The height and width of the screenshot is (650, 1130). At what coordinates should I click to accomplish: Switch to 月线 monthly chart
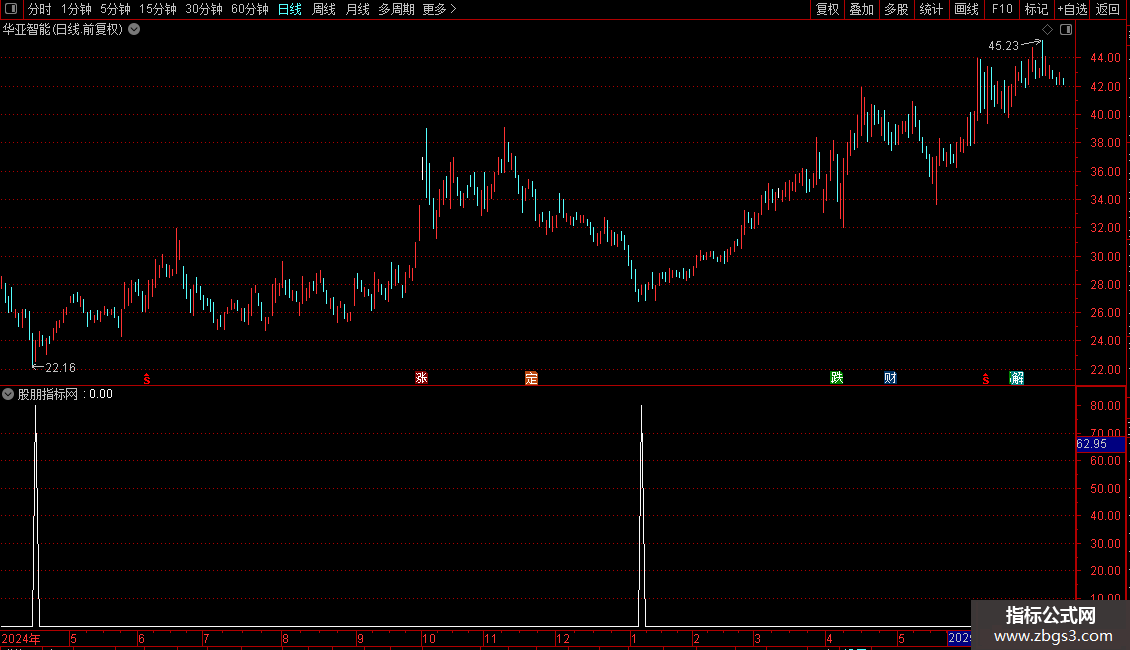pyautogui.click(x=357, y=9)
